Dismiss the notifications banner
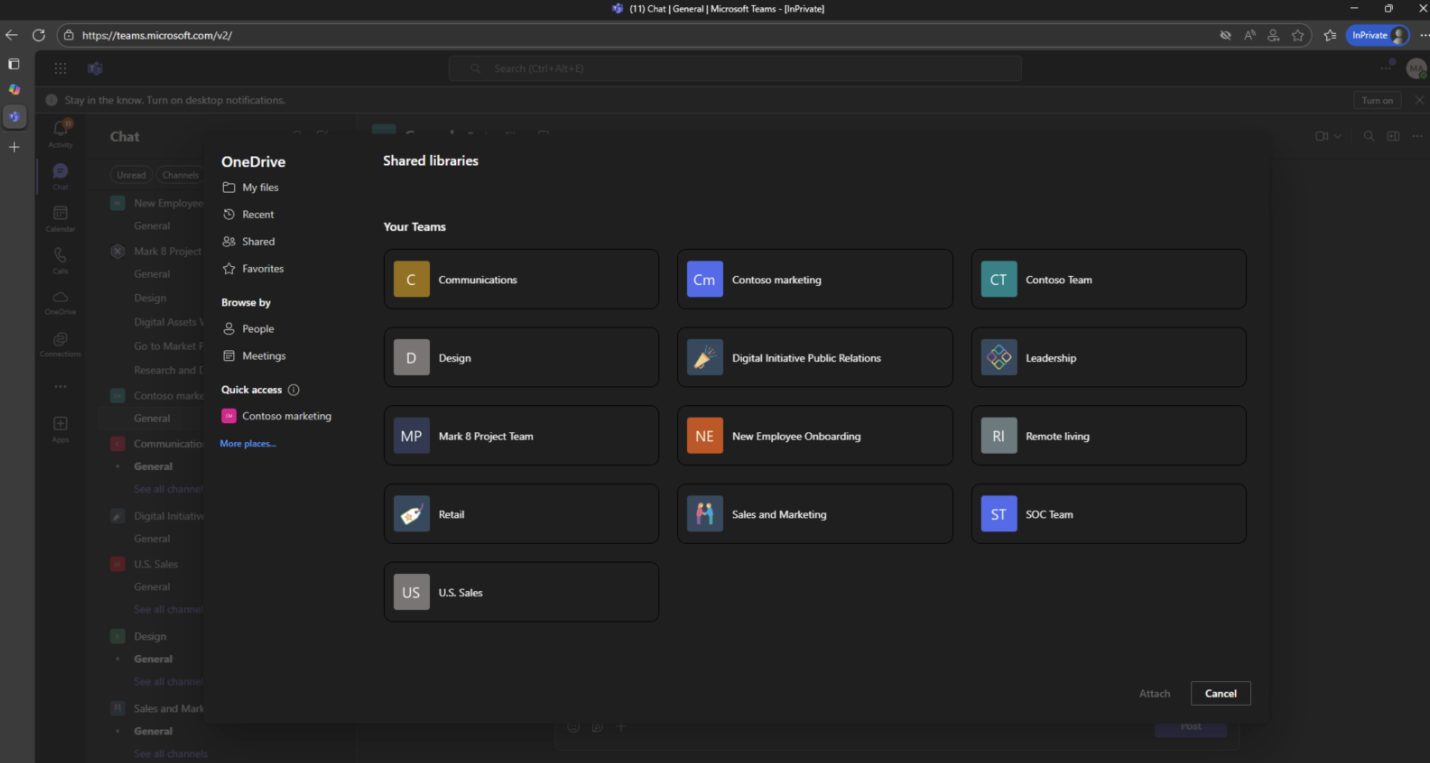The width and height of the screenshot is (1430, 763). 1418,100
